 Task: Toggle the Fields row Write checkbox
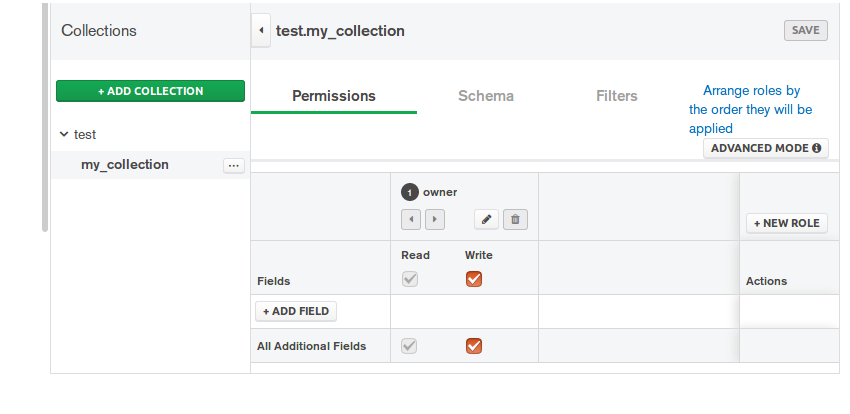tap(474, 280)
